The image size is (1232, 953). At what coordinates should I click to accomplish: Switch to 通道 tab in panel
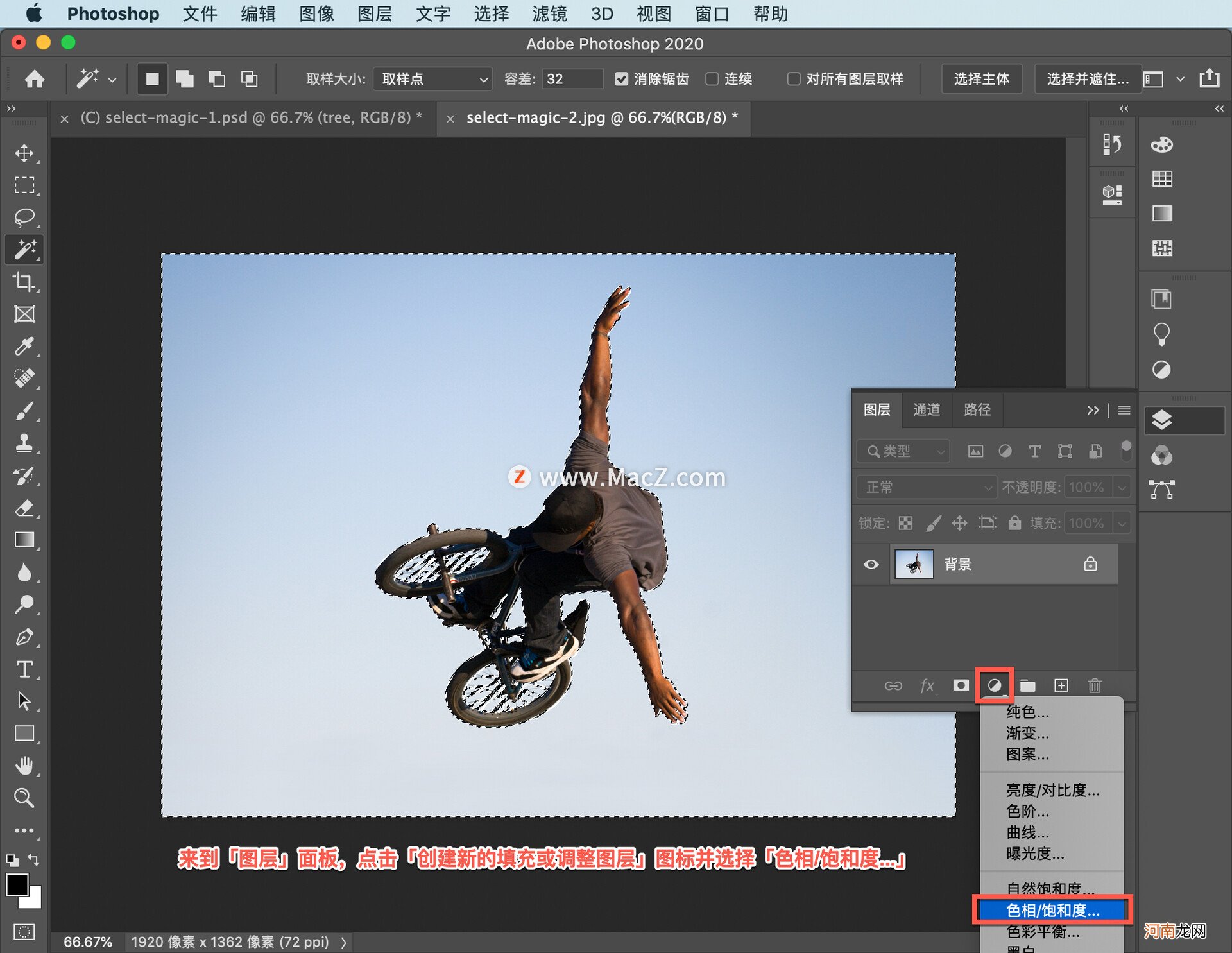929,413
